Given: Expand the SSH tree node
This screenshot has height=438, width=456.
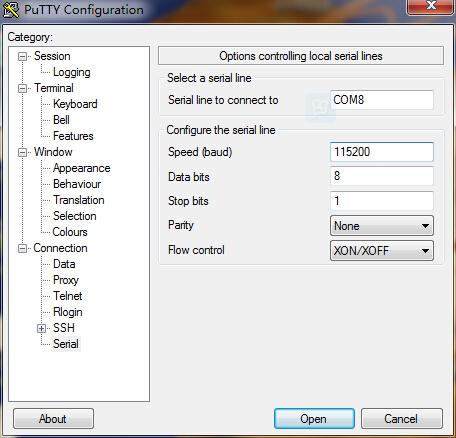Looking at the screenshot, I should coord(41,328).
